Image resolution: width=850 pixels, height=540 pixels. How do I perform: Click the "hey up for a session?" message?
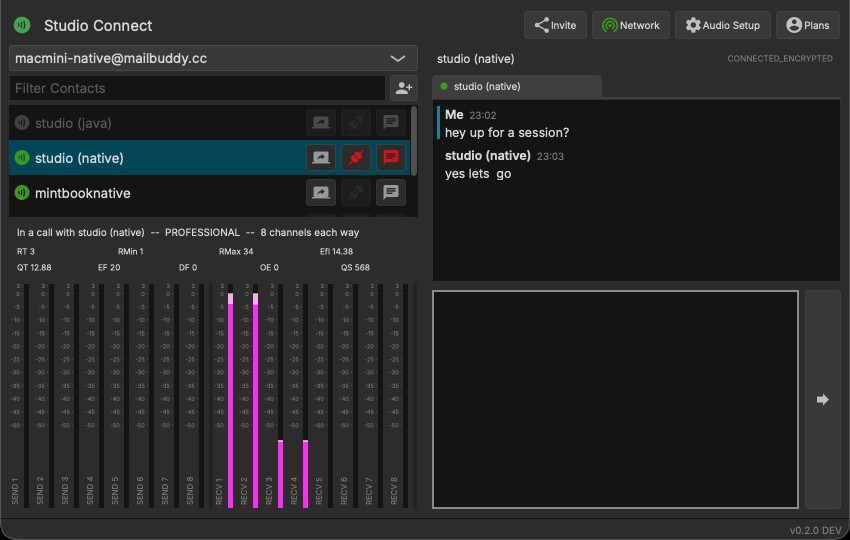507,133
